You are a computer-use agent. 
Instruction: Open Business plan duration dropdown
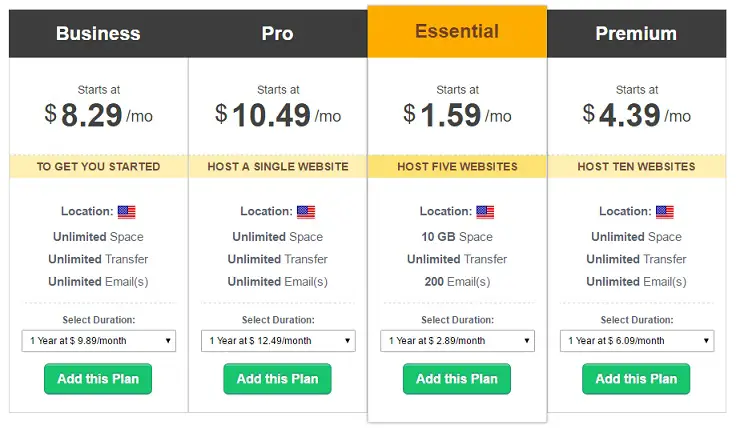click(99, 341)
